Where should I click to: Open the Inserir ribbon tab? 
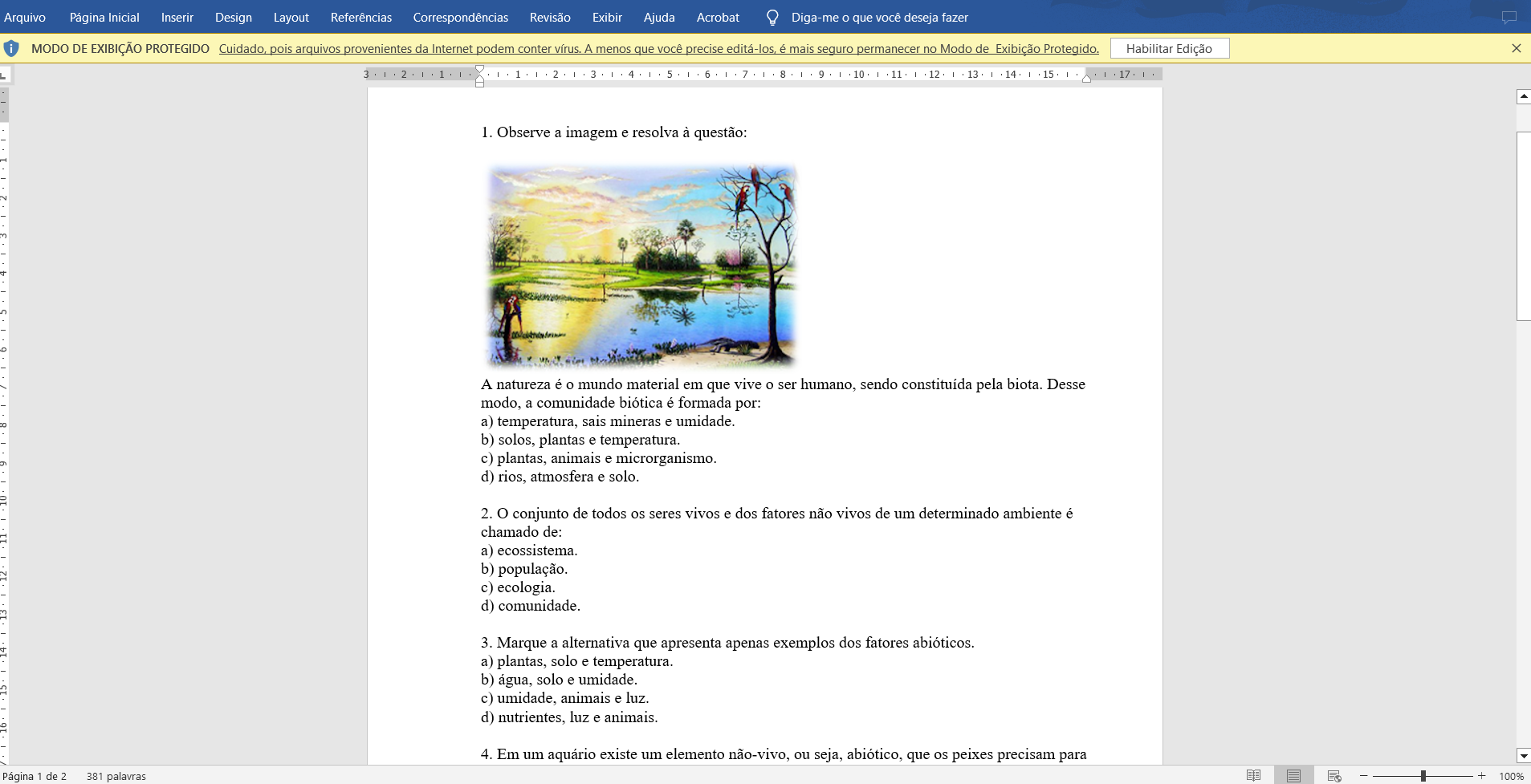tap(177, 17)
